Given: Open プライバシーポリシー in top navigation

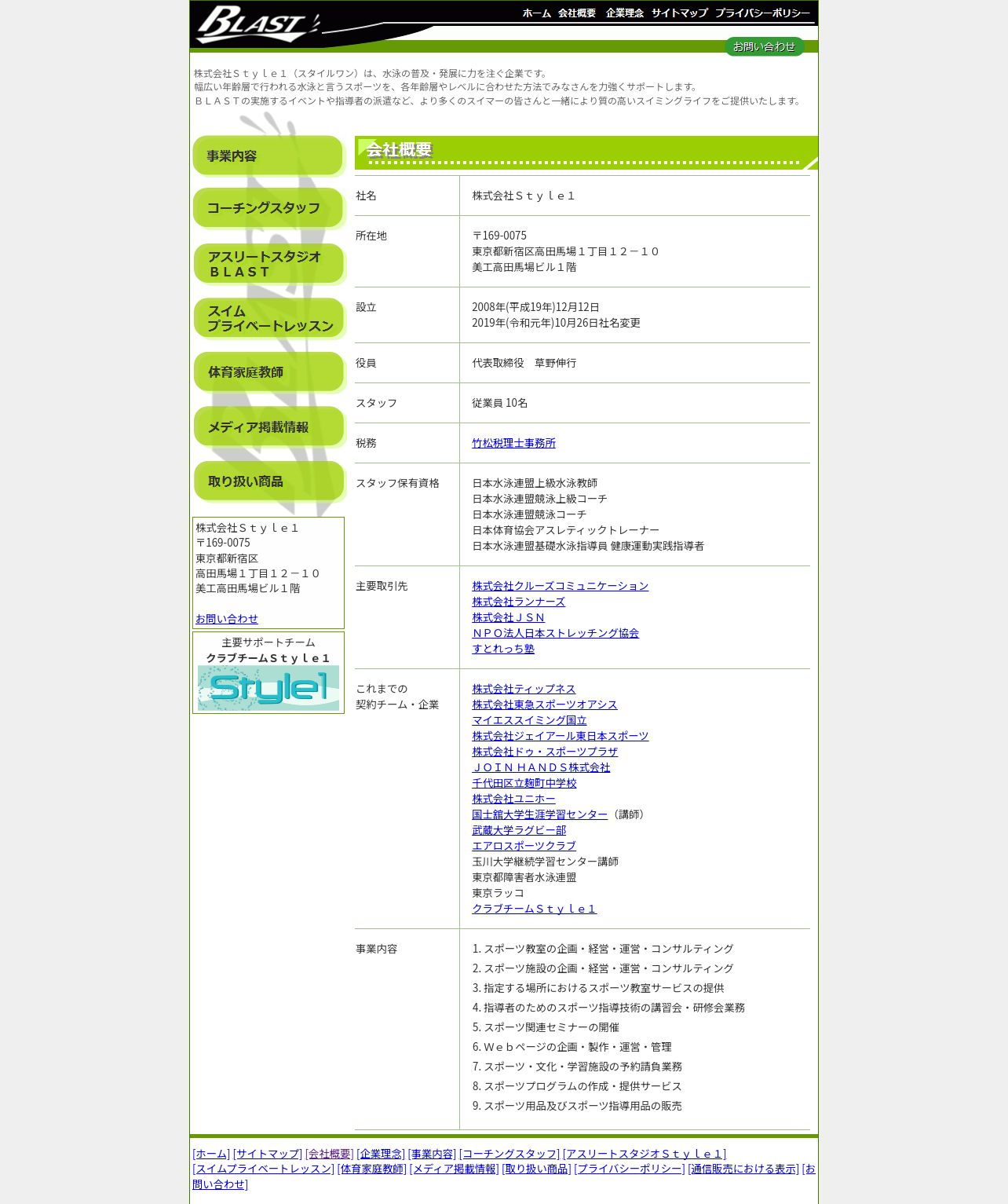Looking at the screenshot, I should click(x=762, y=13).
